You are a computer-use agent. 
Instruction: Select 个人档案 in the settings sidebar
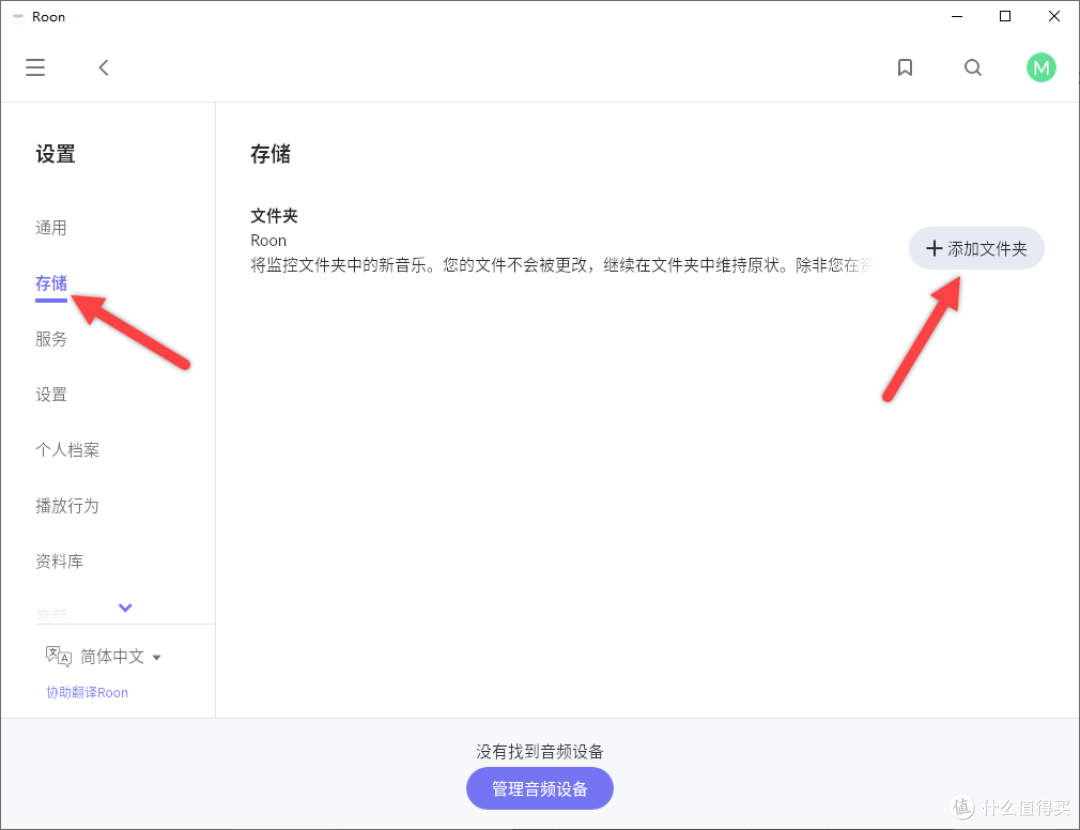click(x=67, y=450)
